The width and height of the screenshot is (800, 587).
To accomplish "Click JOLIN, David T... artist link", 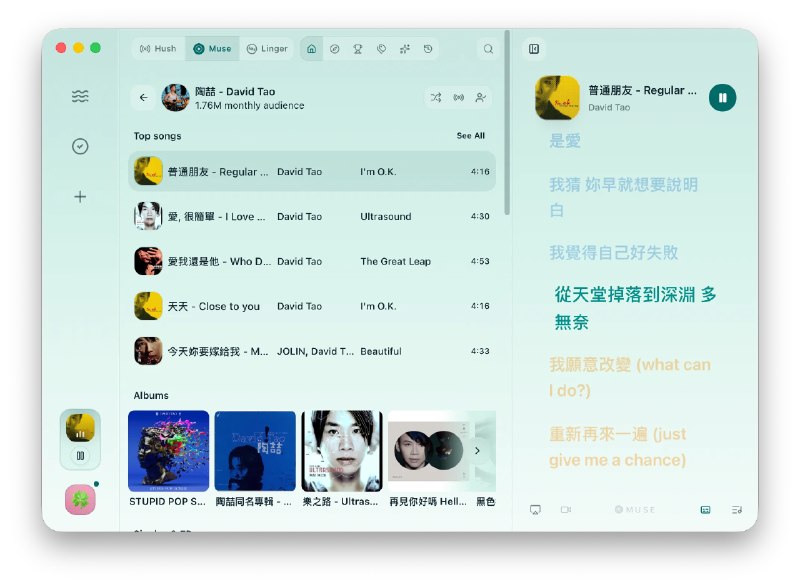I will [x=315, y=351].
